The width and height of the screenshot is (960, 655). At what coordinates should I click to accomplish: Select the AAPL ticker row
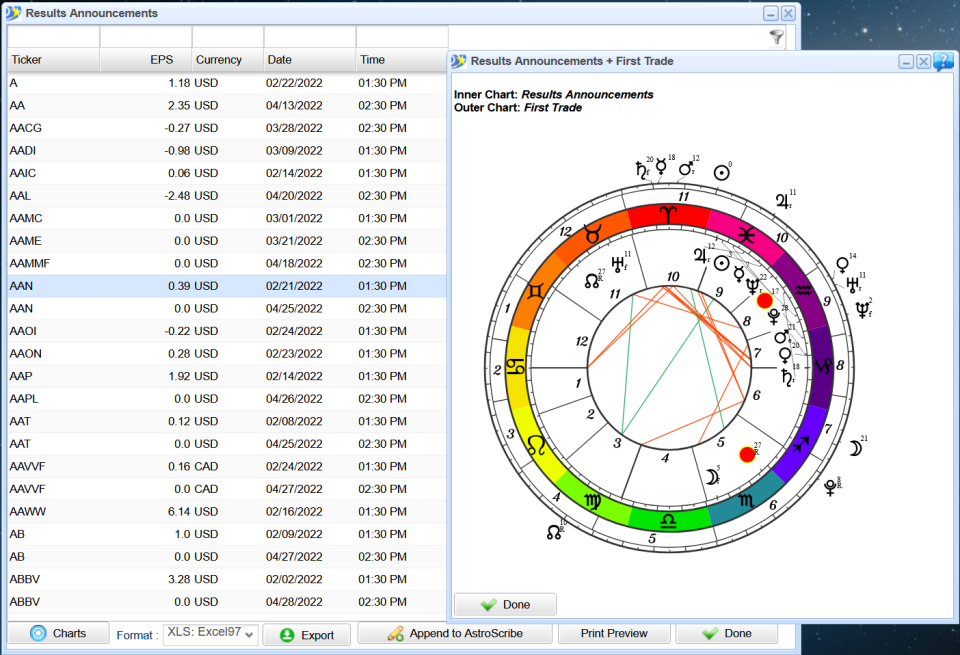(x=227, y=399)
